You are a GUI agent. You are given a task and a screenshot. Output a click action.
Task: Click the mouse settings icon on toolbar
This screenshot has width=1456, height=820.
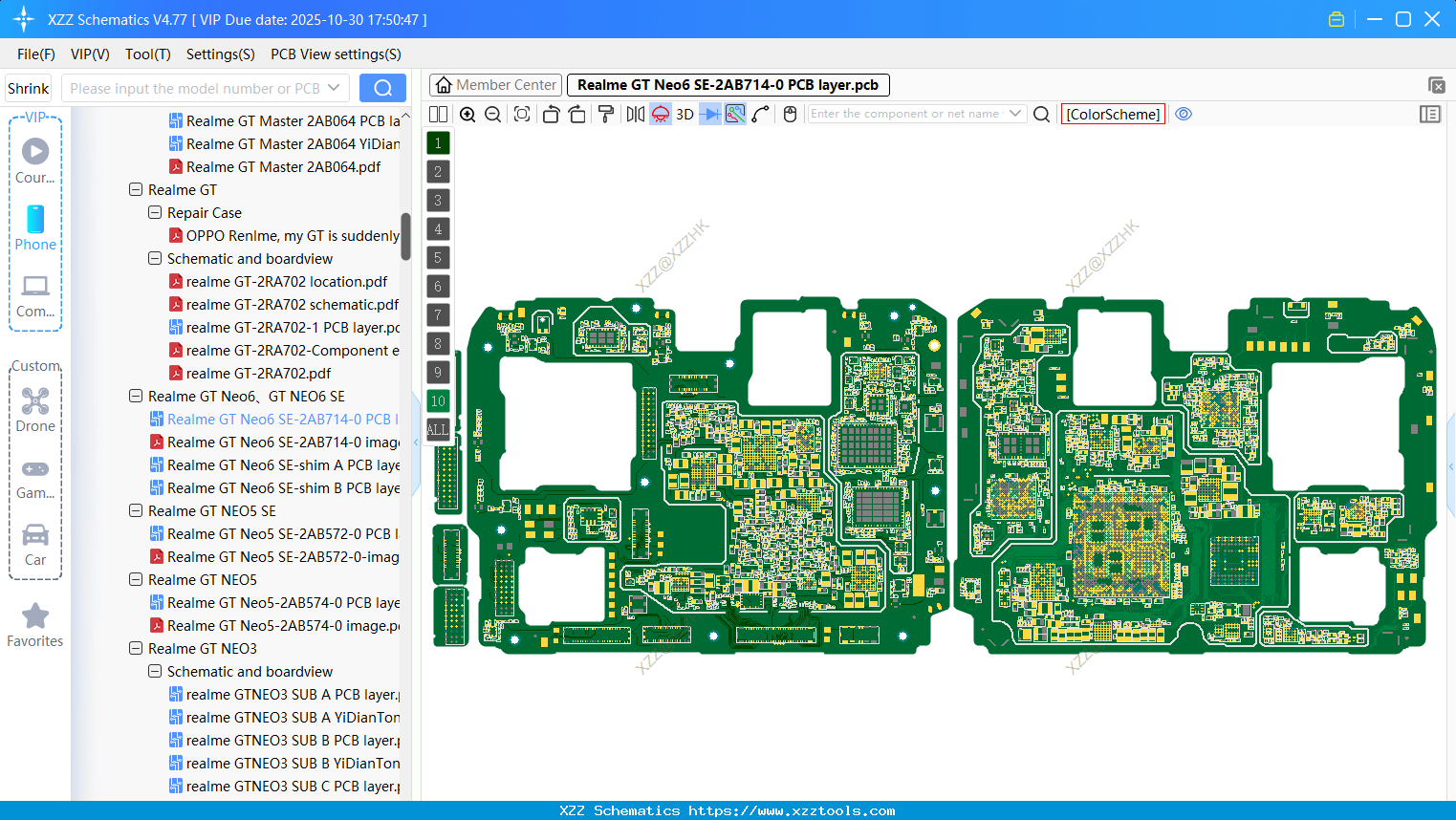point(789,114)
